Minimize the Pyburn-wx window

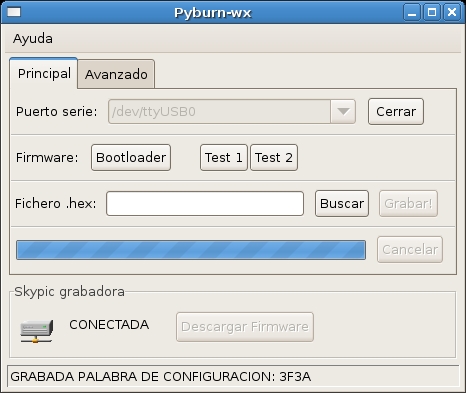[x=412, y=13]
